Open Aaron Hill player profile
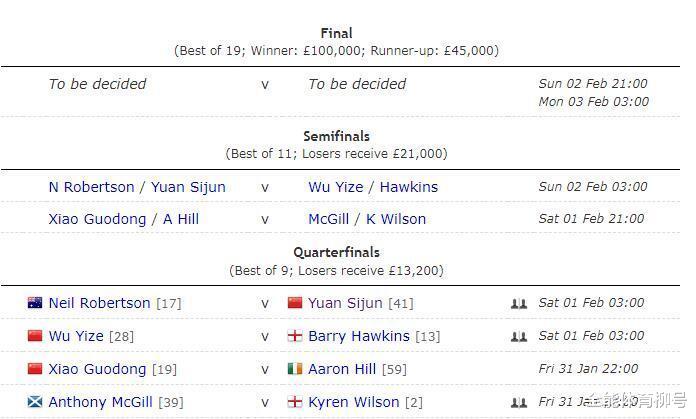The image size is (696, 419). 342,369
